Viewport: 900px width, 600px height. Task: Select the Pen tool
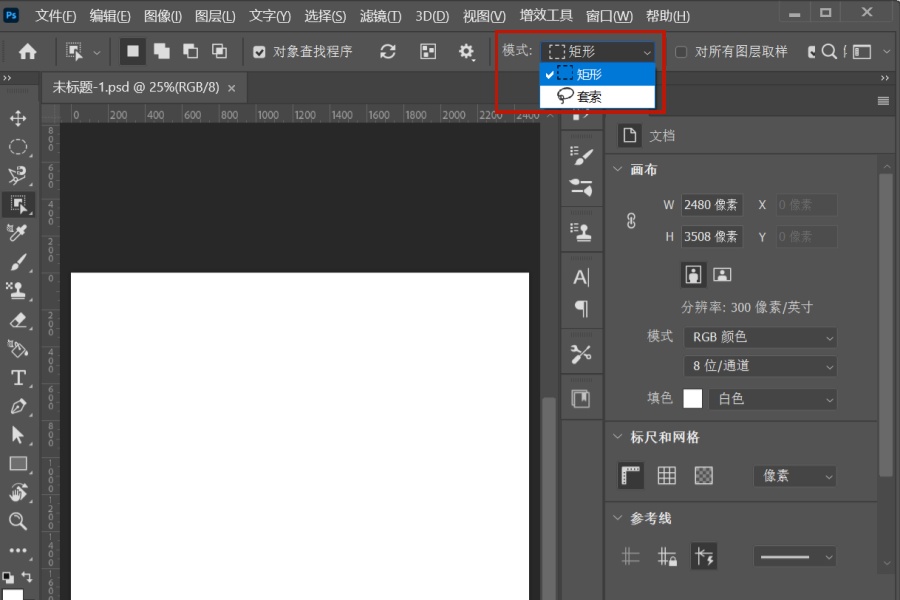(x=18, y=406)
